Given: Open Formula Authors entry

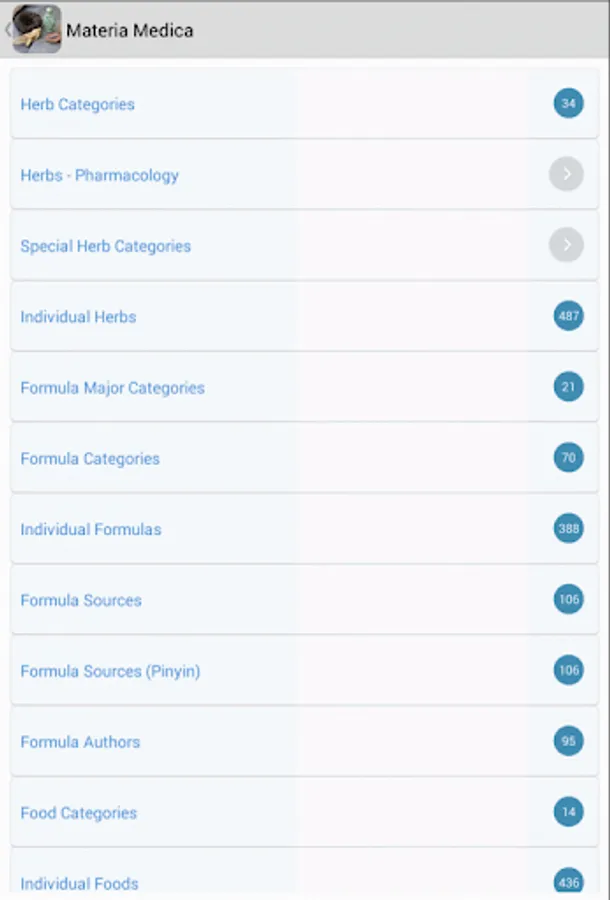Looking at the screenshot, I should pos(80,742).
